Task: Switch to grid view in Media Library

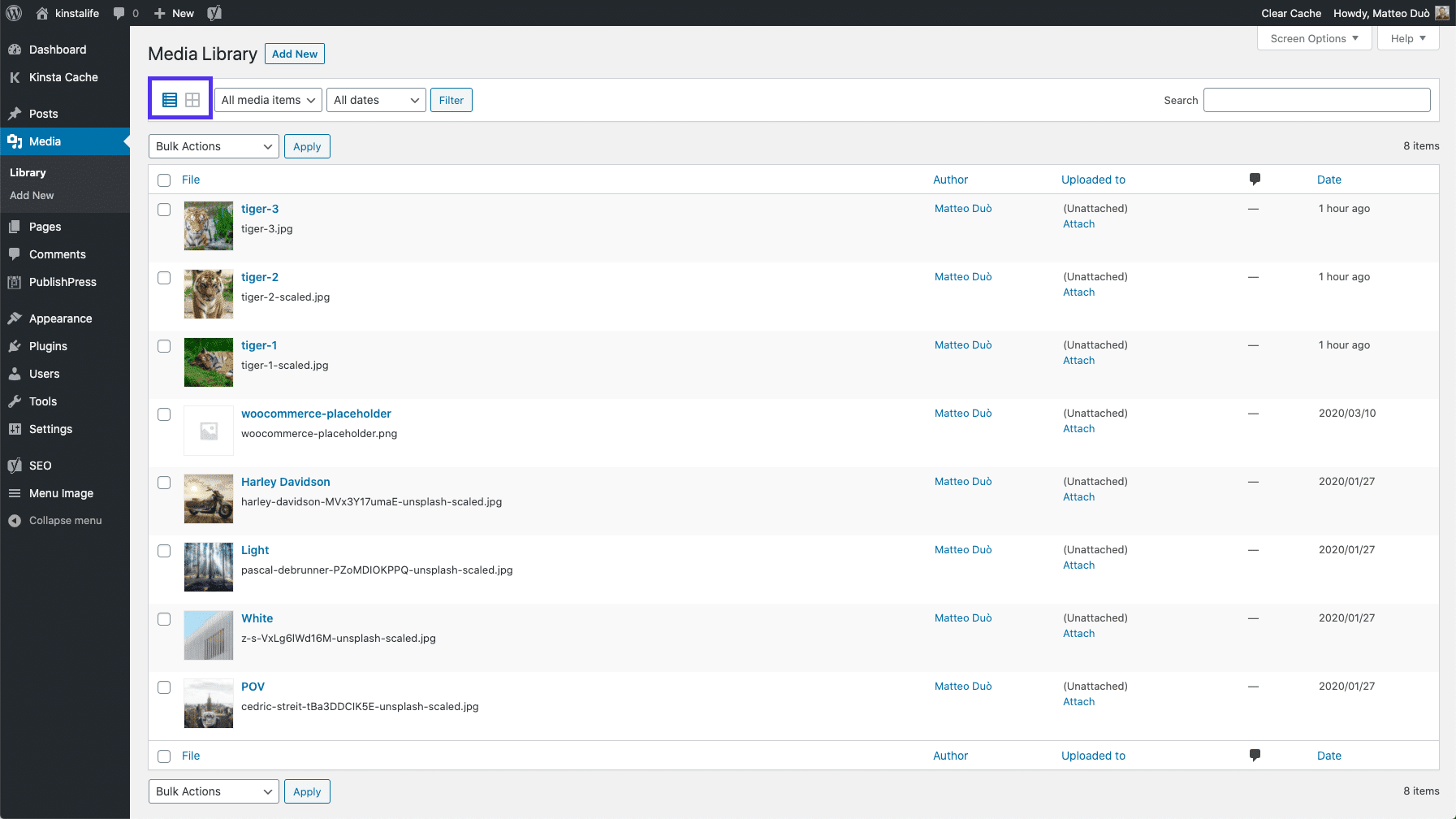Action: tap(192, 99)
